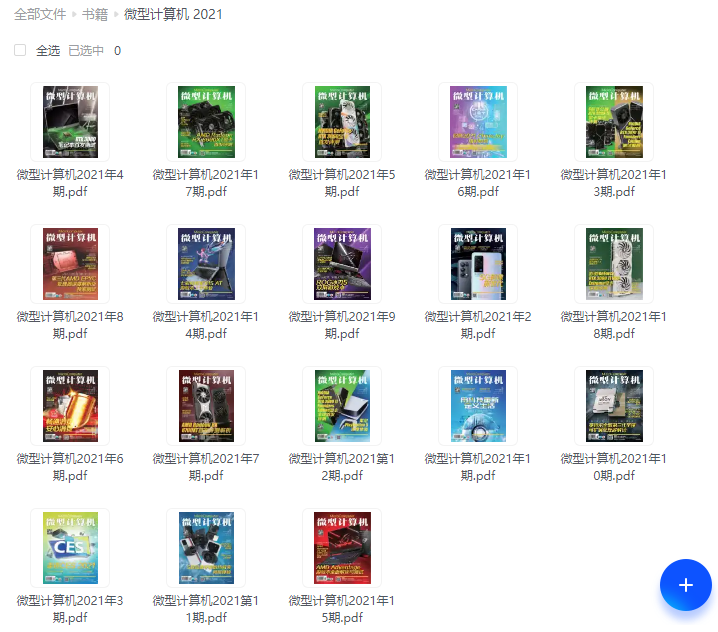Image resolution: width=718 pixels, height=632 pixels.
Task: Click file name 微型计算机2021年6期.pdf
Action: tap(70, 467)
